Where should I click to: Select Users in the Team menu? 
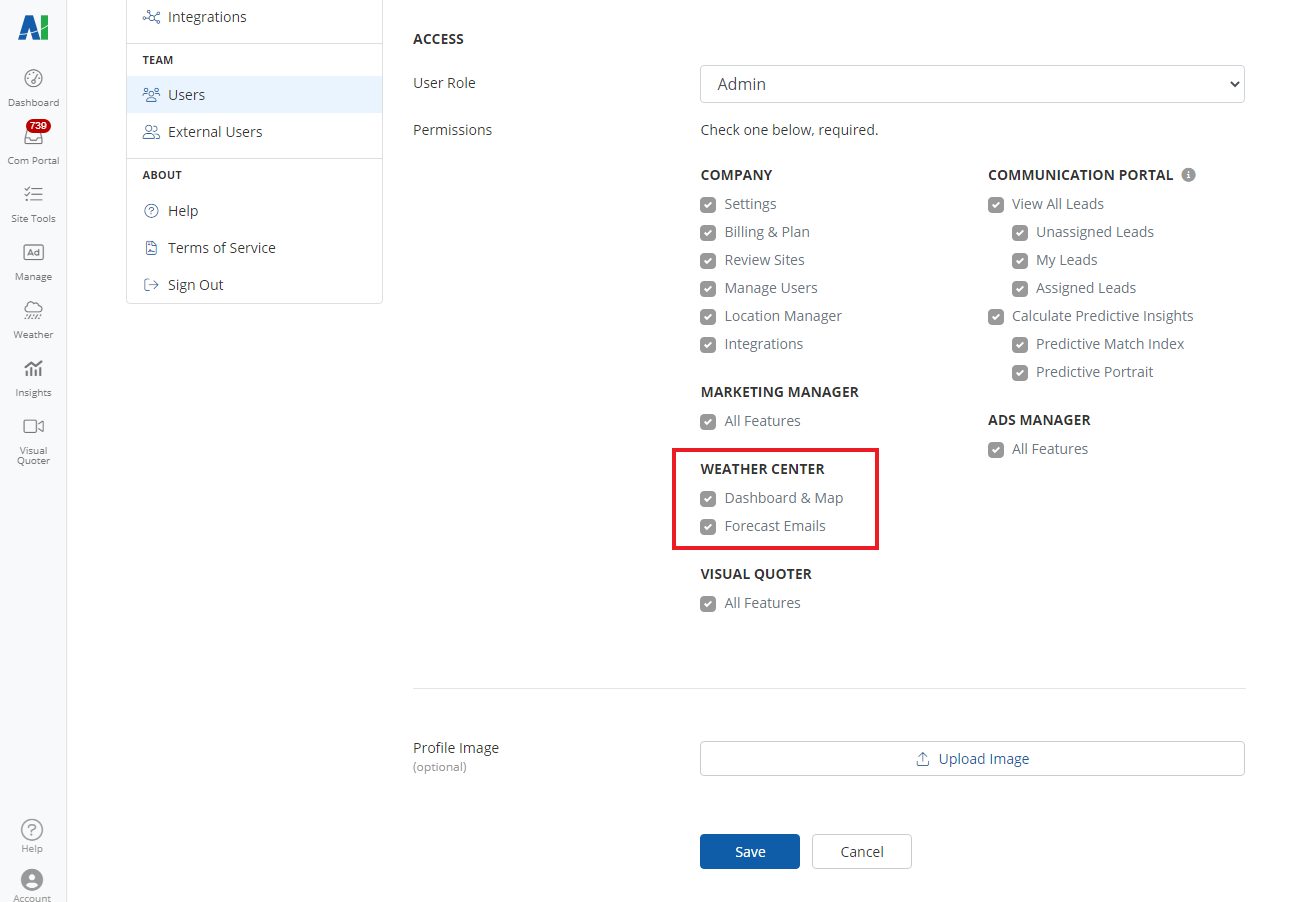186,95
